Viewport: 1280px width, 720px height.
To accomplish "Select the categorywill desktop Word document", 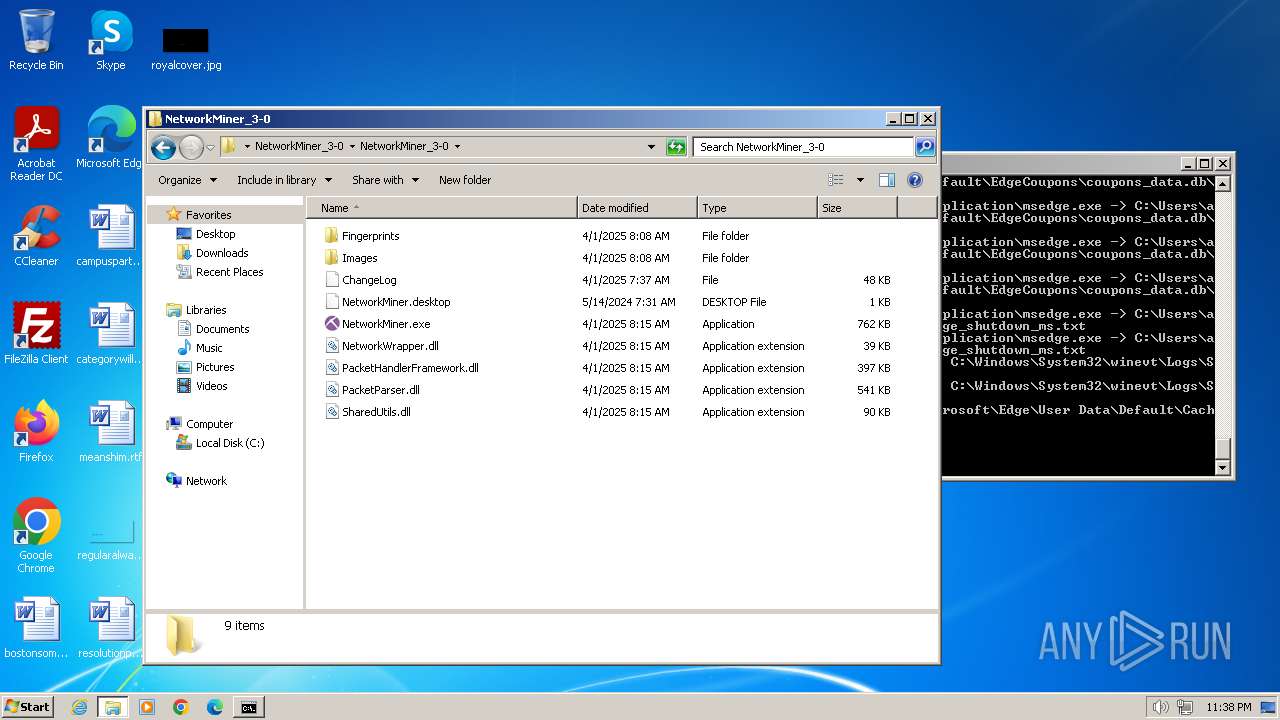I will 110,334.
